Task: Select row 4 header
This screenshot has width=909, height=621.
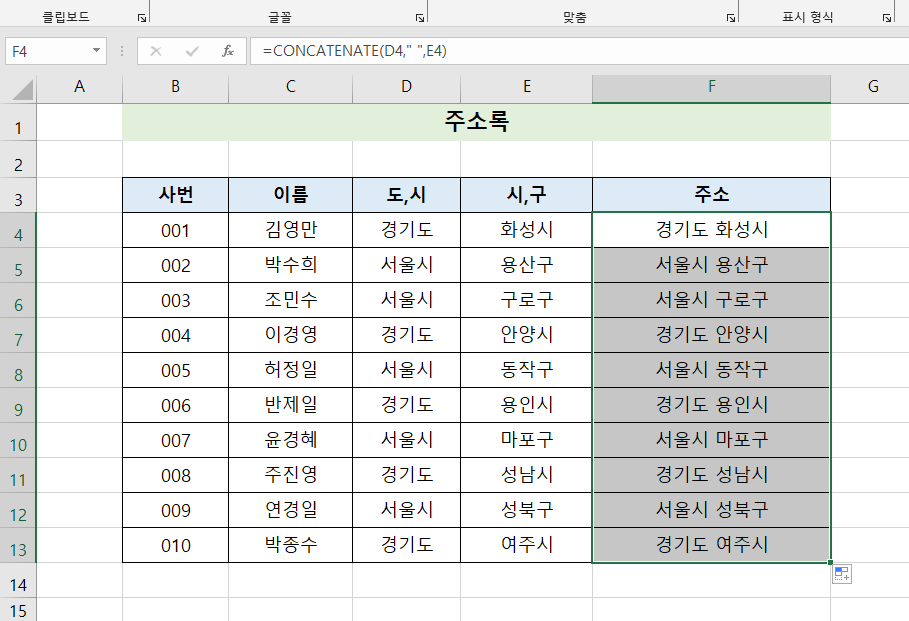Action: 18,230
